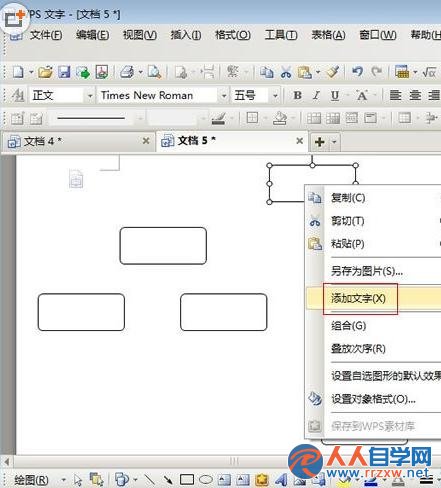Switch to the 文档 5 tab
Viewport: 441px width, 488px height.
[232, 141]
